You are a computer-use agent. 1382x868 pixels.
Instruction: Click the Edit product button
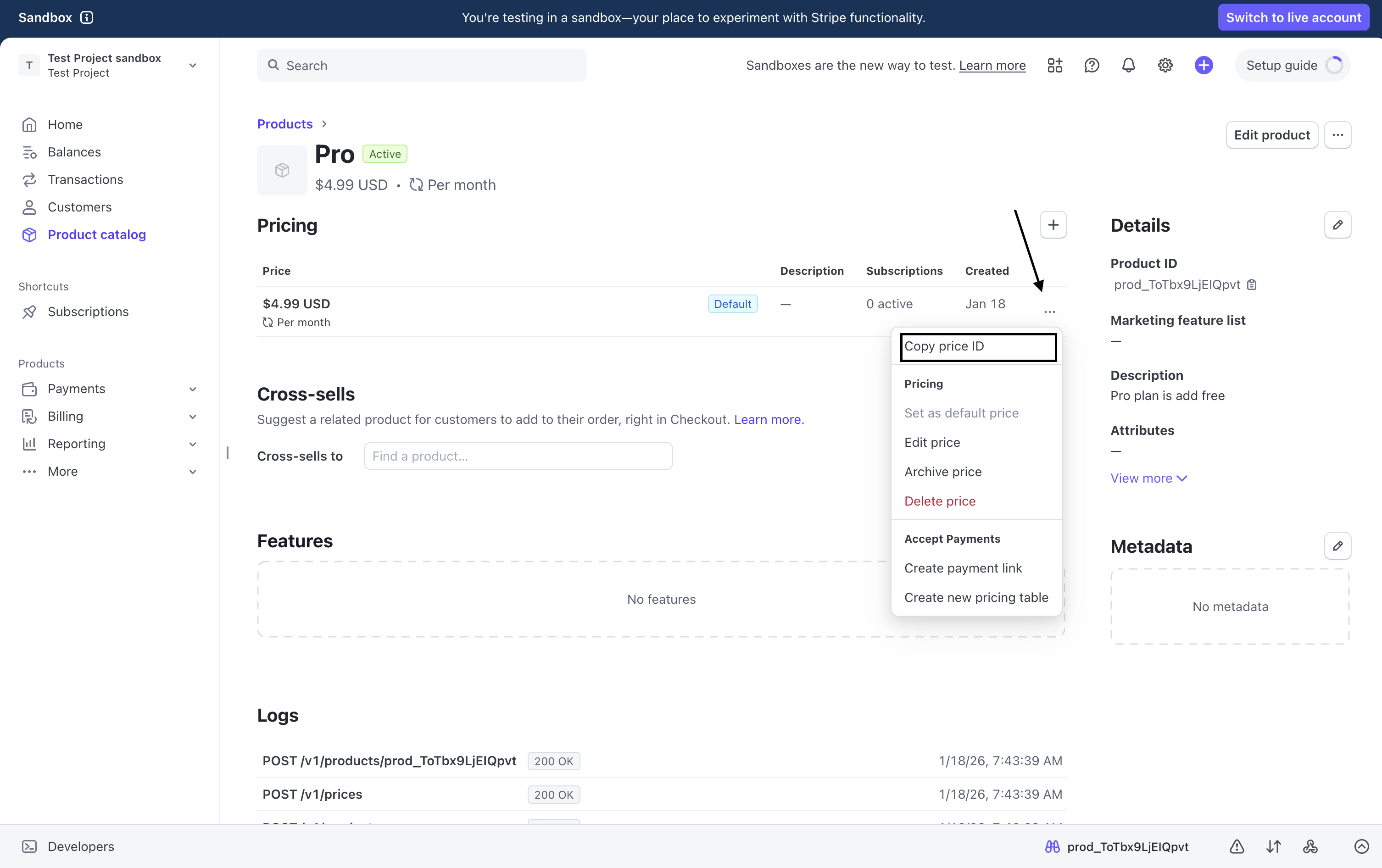[1272, 135]
